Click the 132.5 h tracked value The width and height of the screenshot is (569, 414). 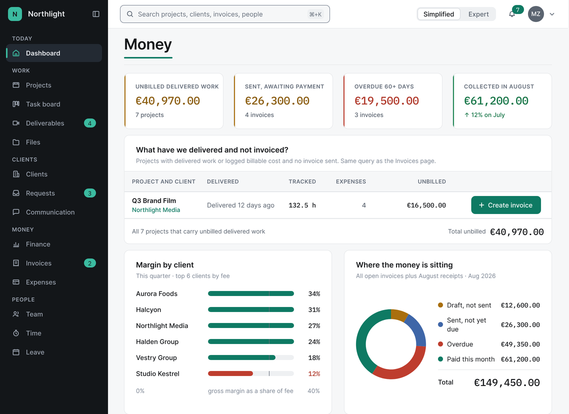point(302,205)
